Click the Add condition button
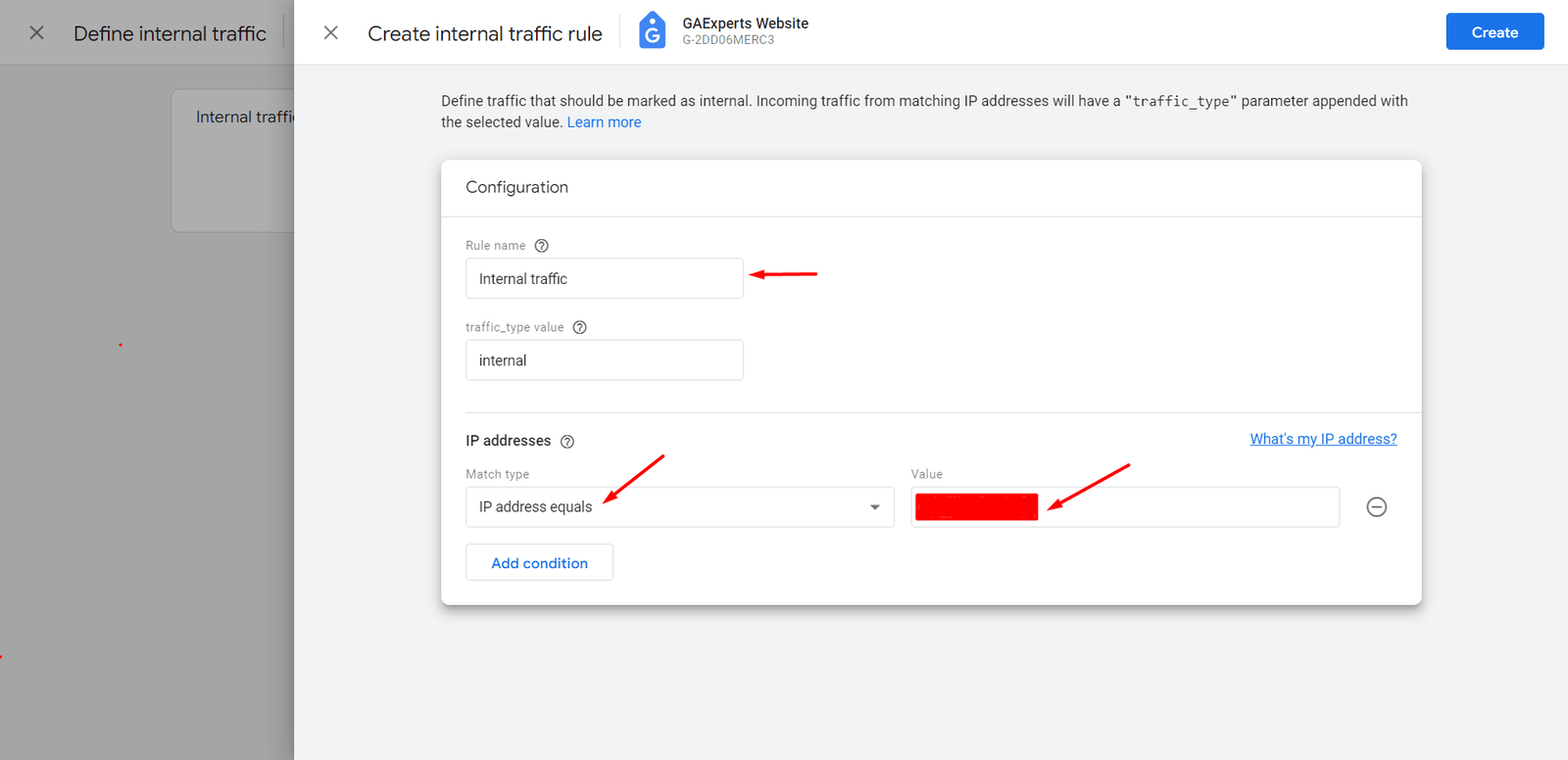 [539, 562]
